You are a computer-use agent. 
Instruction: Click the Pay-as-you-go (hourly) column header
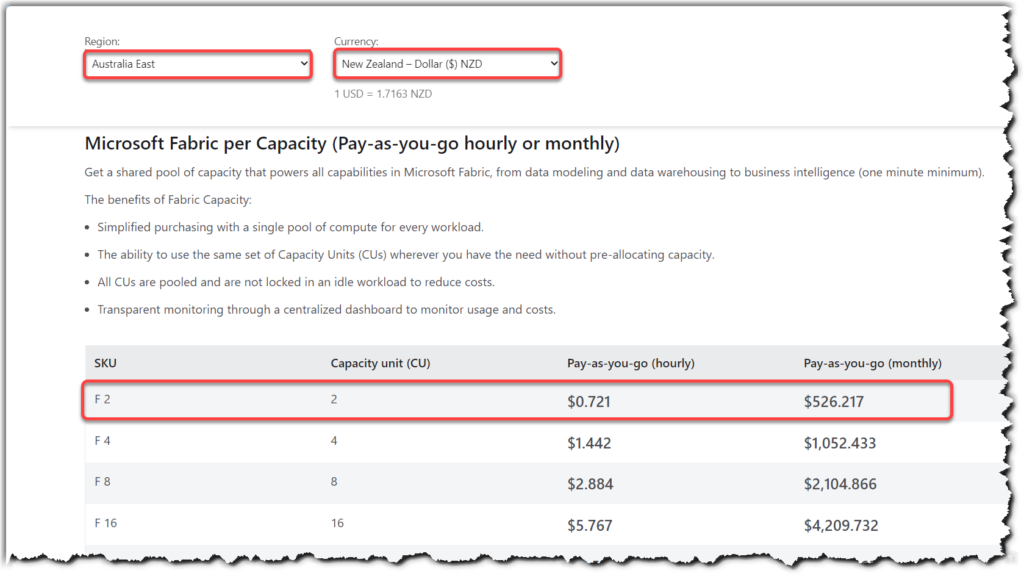point(631,363)
